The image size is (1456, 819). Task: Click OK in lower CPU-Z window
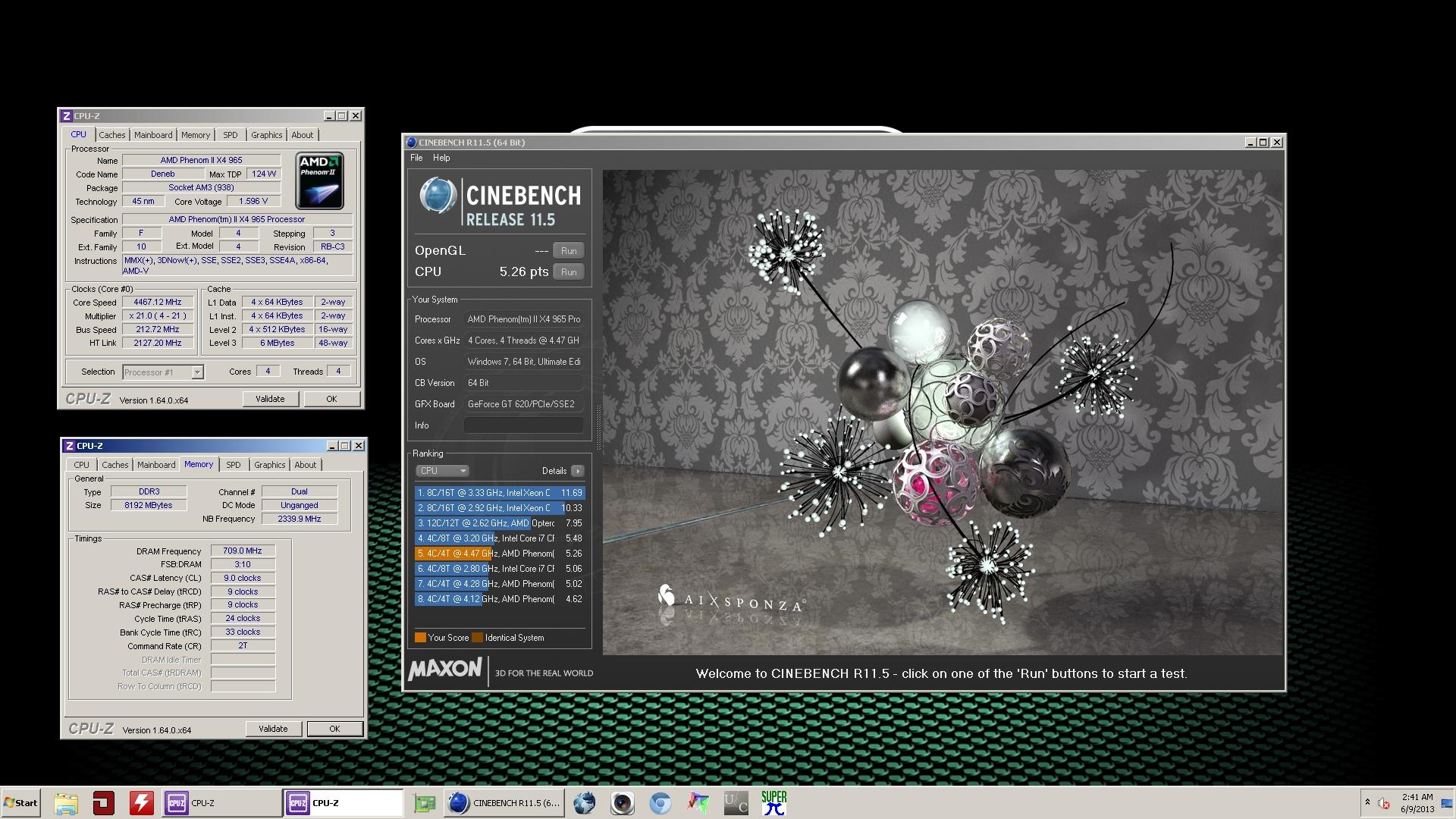point(335,729)
